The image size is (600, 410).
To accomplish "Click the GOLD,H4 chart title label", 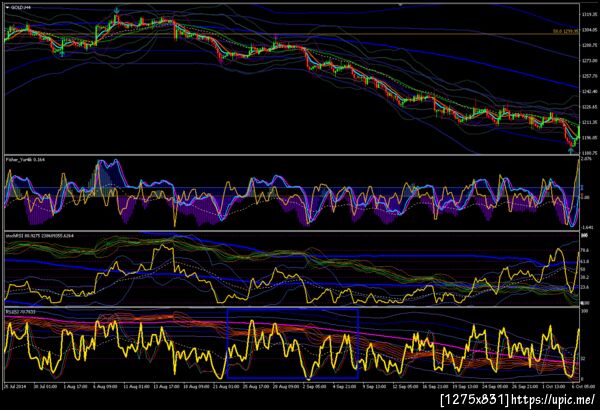I will tap(21, 7).
